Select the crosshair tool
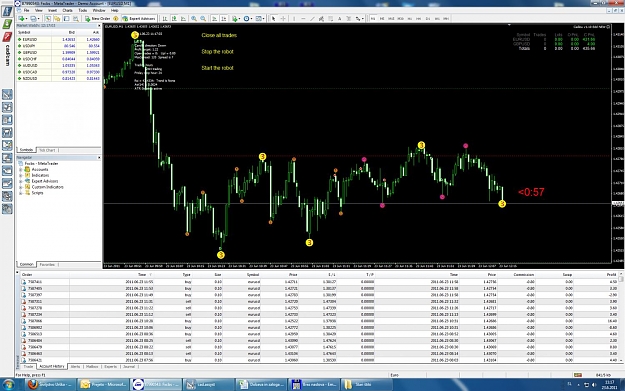 [283, 18]
